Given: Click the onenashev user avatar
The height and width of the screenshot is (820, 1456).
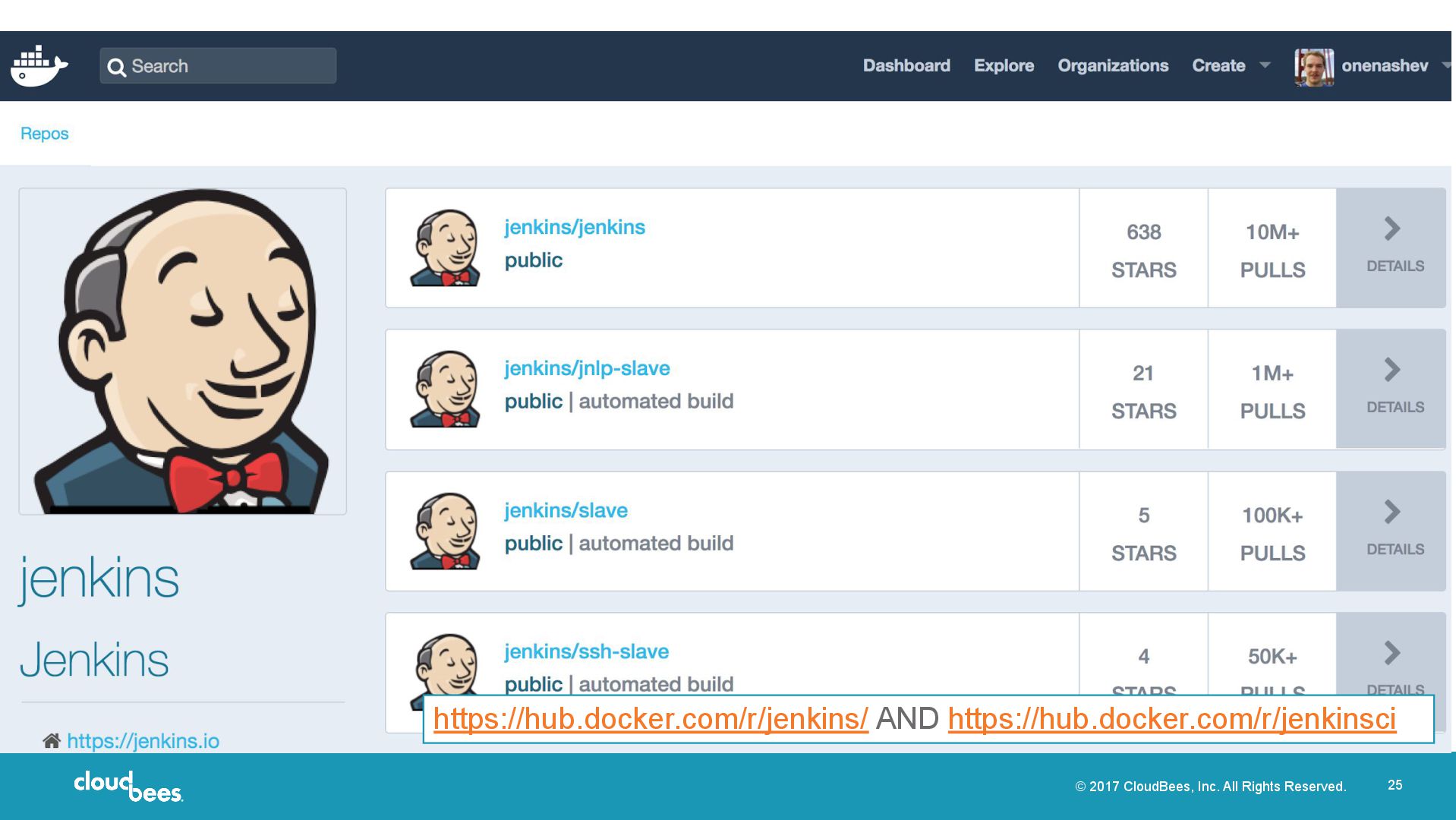Looking at the screenshot, I should pos(1314,67).
